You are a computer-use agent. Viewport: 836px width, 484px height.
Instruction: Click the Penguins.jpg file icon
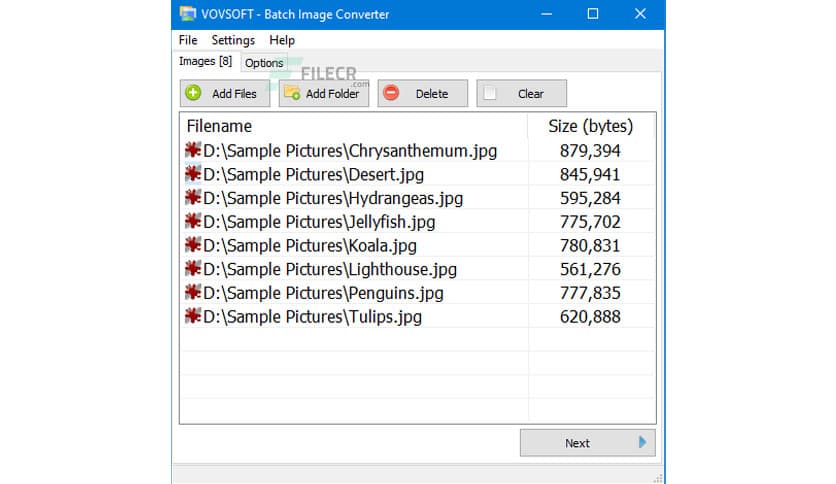click(x=193, y=292)
